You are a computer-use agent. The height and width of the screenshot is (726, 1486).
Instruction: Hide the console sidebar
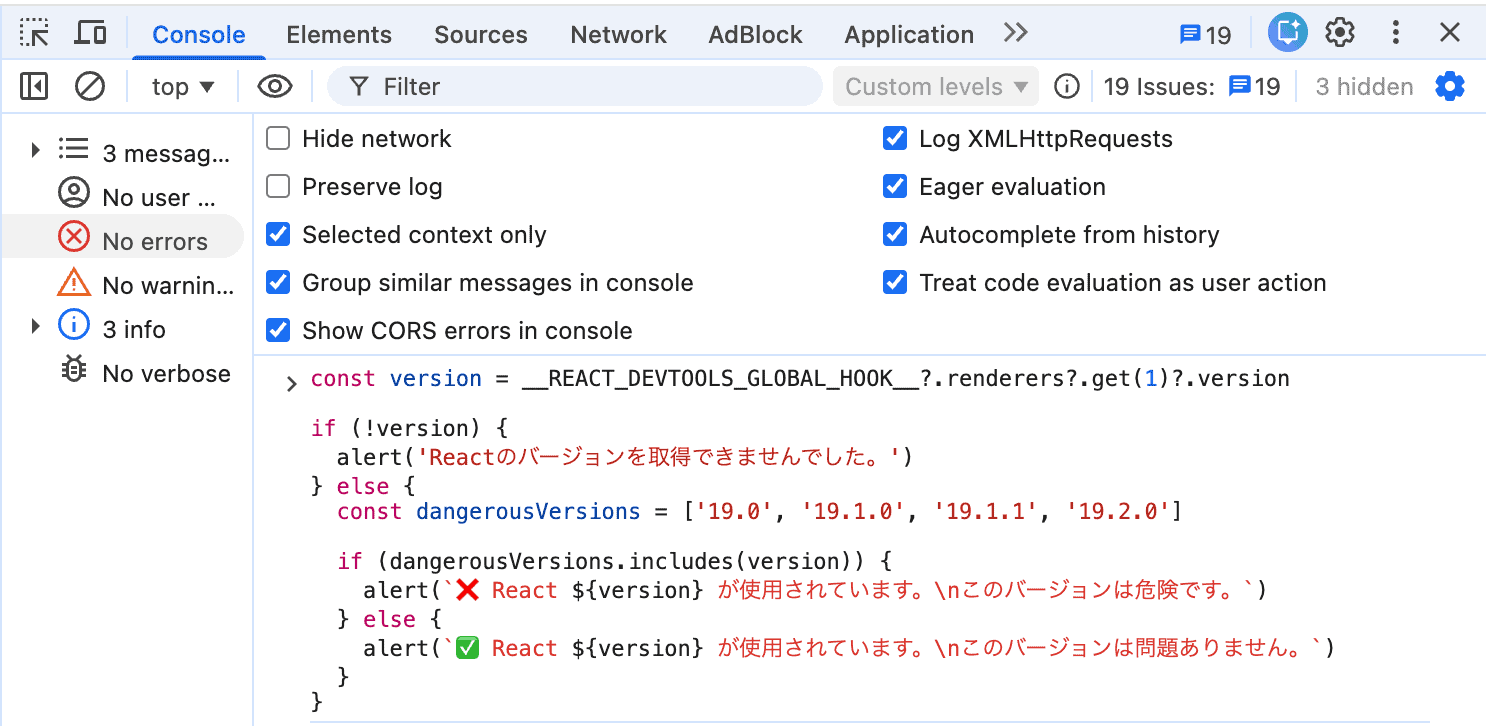[33, 86]
